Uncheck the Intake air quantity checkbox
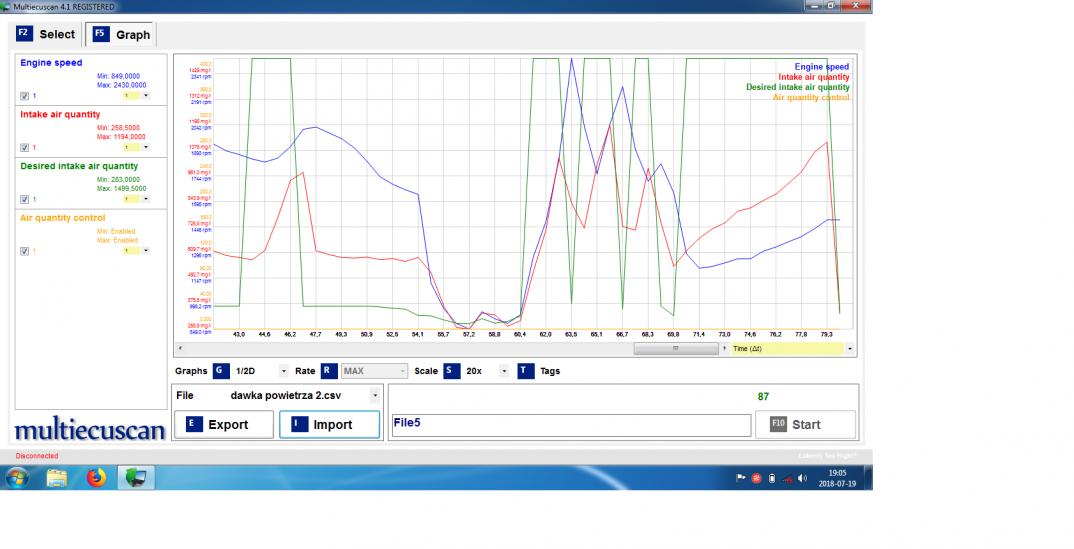The image size is (1074, 549). coord(25,147)
